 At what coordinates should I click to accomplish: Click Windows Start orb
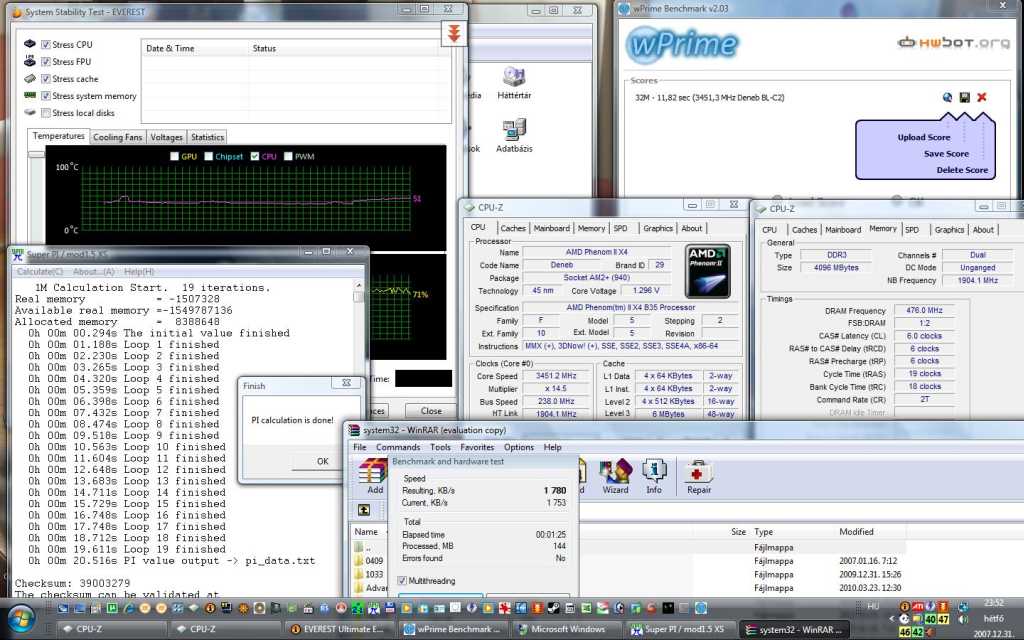pos(21,619)
